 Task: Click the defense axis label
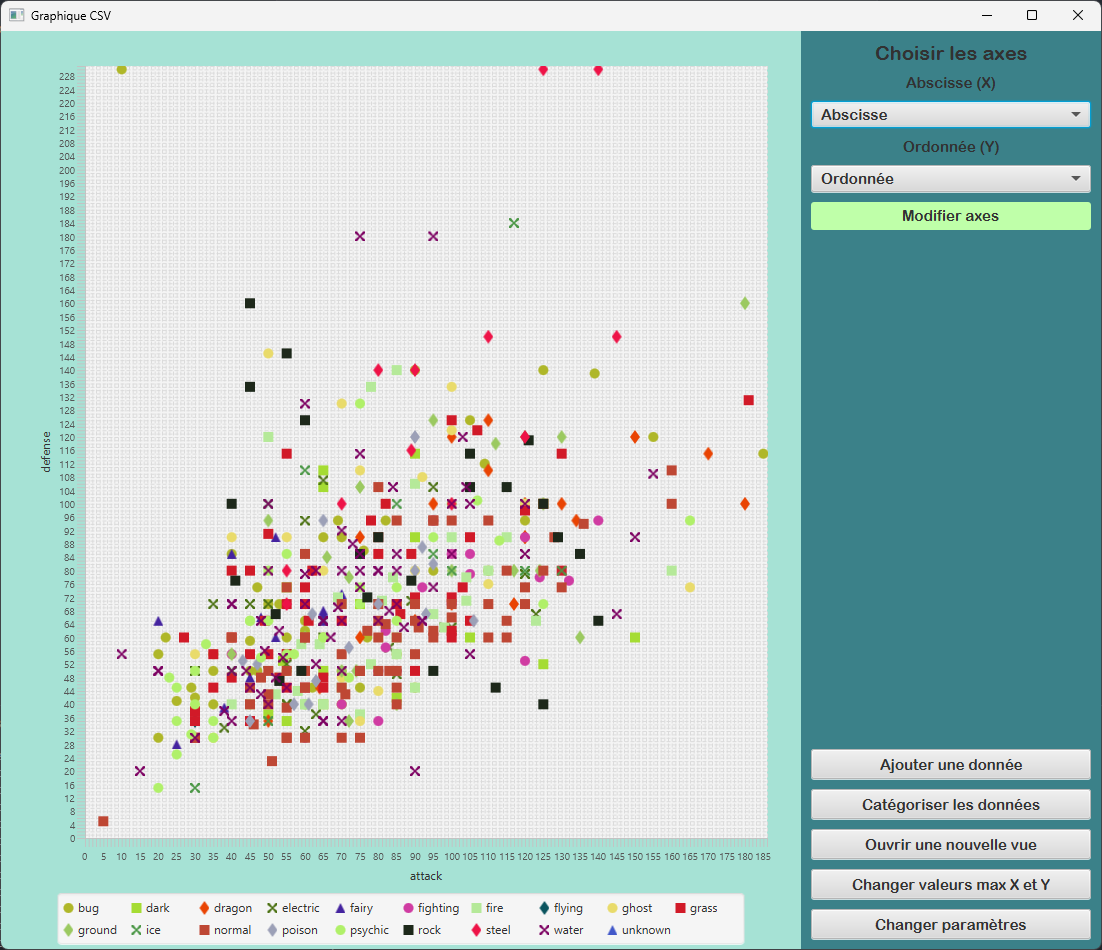46,452
